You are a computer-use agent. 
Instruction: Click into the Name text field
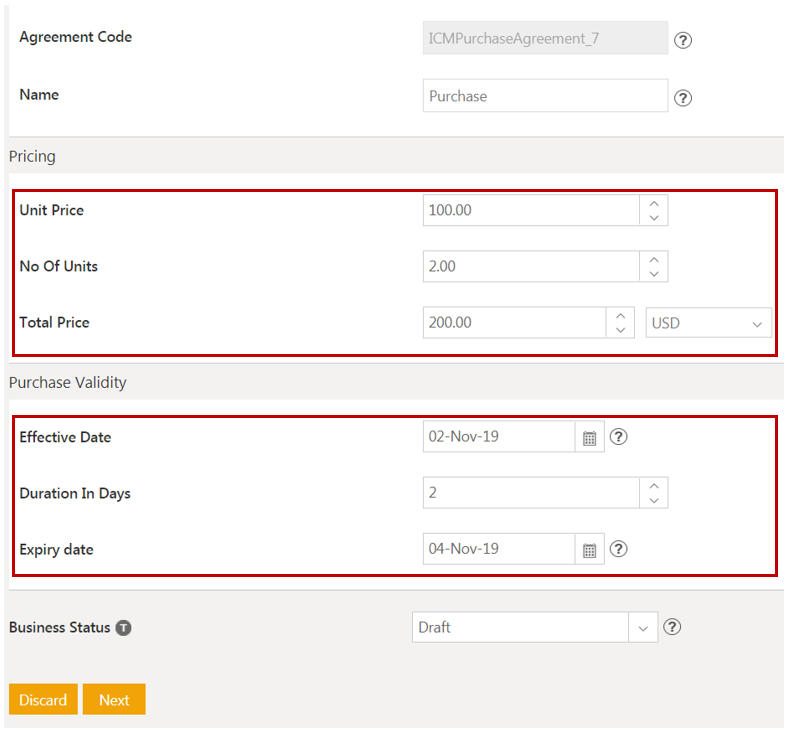pos(544,96)
